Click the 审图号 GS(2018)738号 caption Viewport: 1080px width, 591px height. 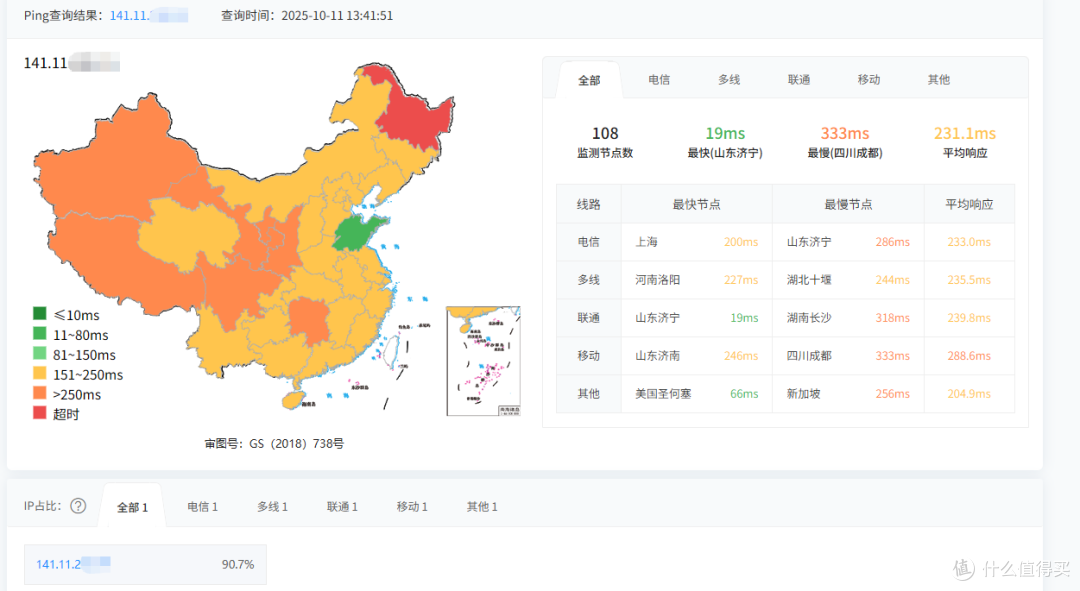click(274, 444)
